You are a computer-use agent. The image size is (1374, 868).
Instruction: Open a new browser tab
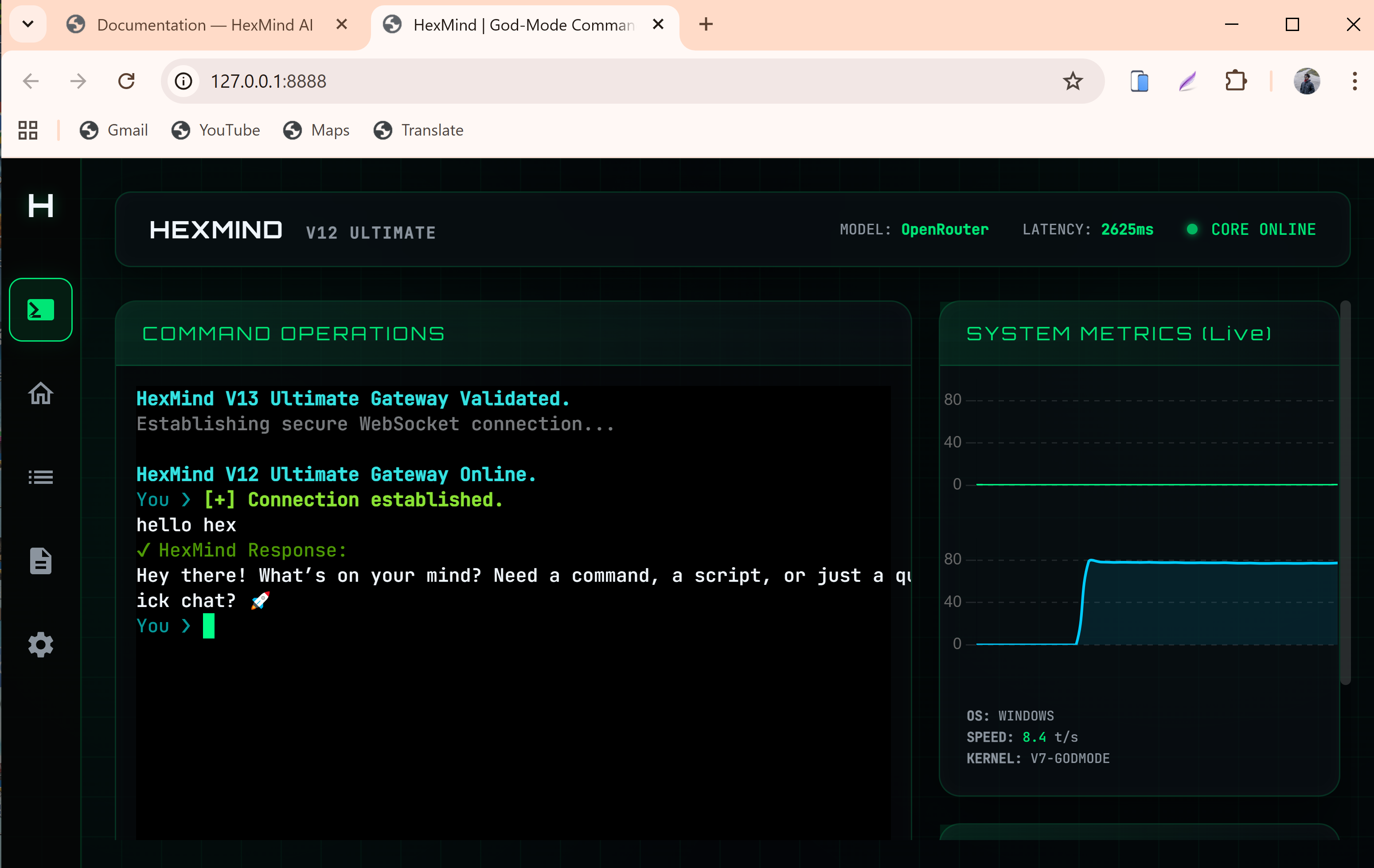[706, 24]
